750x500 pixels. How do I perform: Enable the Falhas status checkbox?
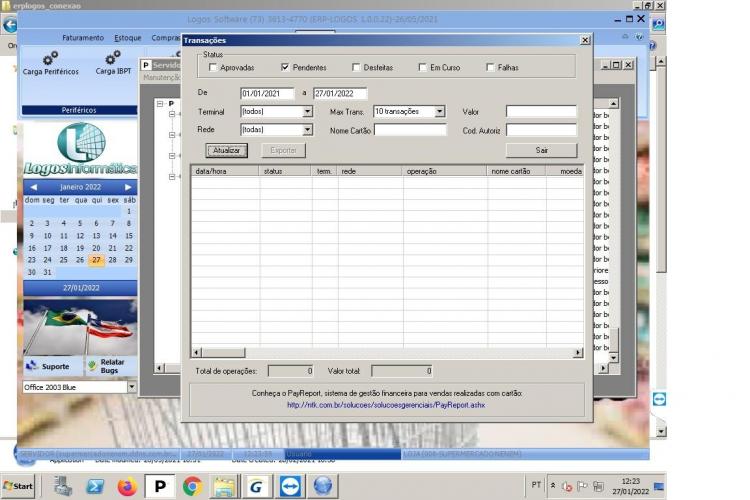pyautogui.click(x=490, y=67)
